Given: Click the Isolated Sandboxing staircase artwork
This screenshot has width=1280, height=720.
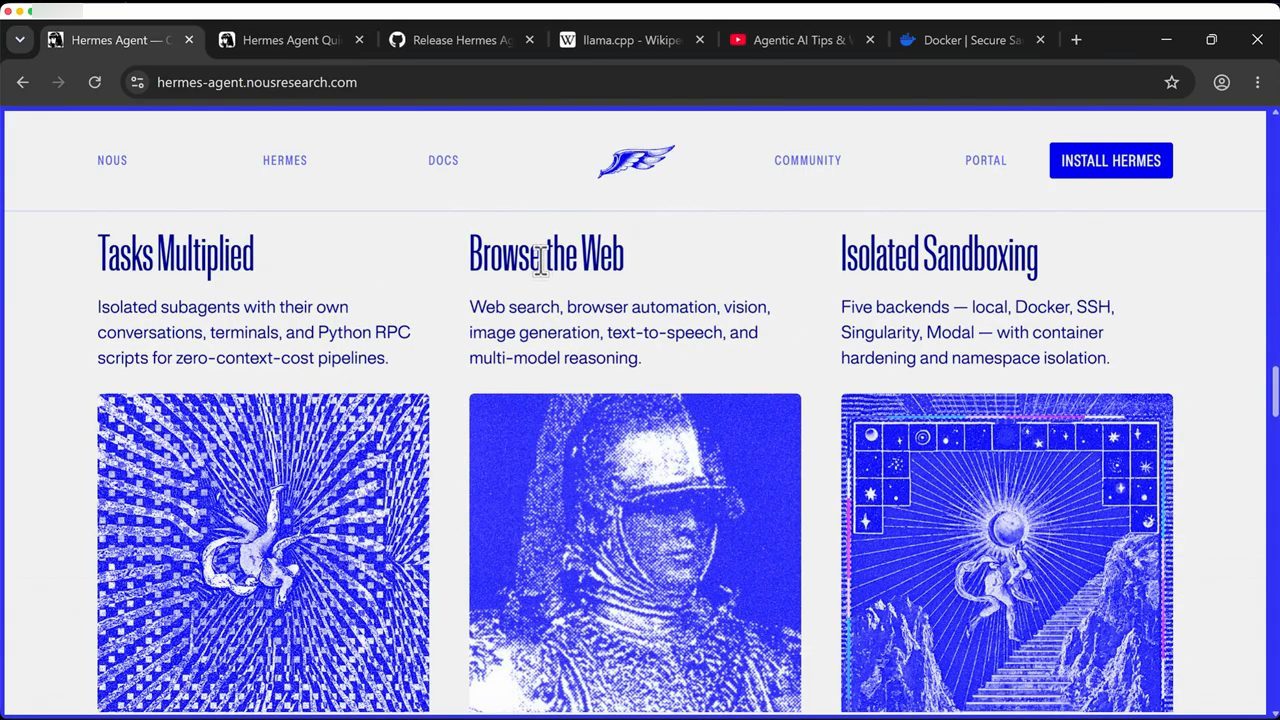Looking at the screenshot, I should coord(1007,552).
